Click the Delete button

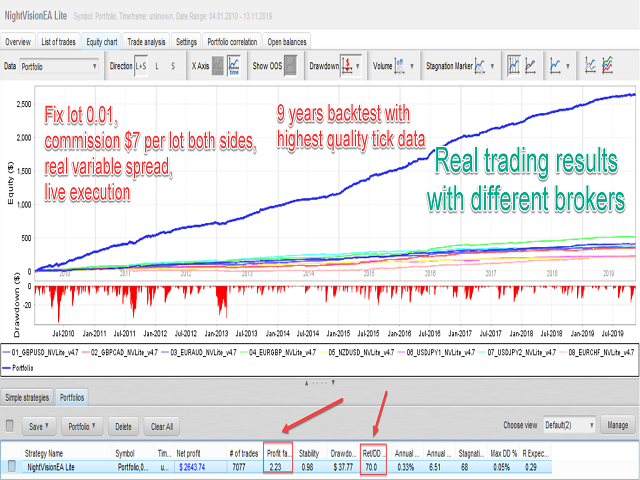pyautogui.click(x=123, y=426)
